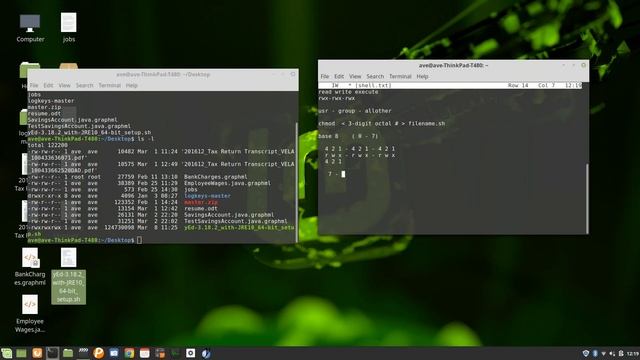Image resolution: width=640 pixels, height=360 pixels.
Task: Click the clock in system tray
Action: [x=632, y=353]
